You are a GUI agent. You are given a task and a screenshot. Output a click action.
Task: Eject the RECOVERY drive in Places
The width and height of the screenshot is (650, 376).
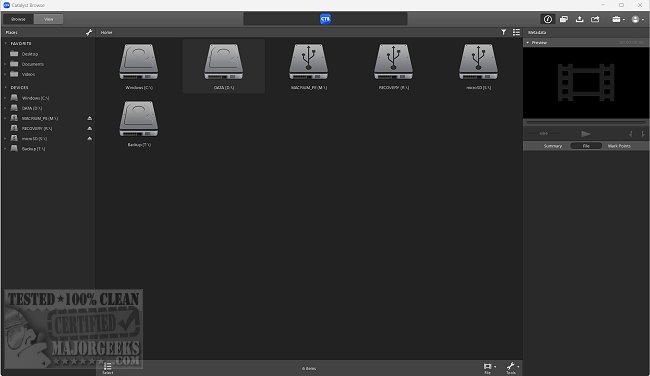[x=90, y=129]
